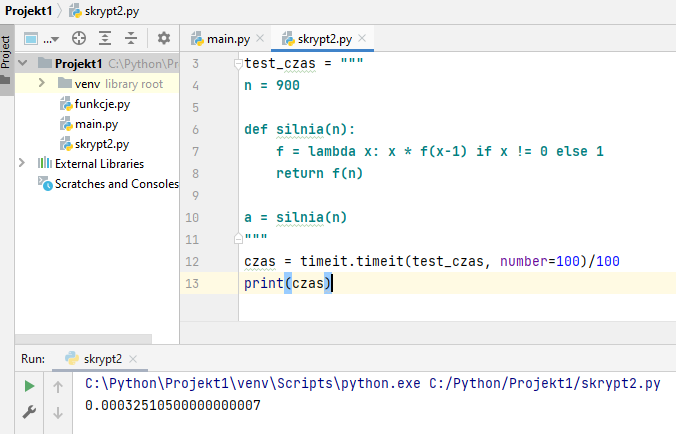Select the skrypt2.py editor tab
Viewport: 676px width, 434px height.
pos(324,39)
